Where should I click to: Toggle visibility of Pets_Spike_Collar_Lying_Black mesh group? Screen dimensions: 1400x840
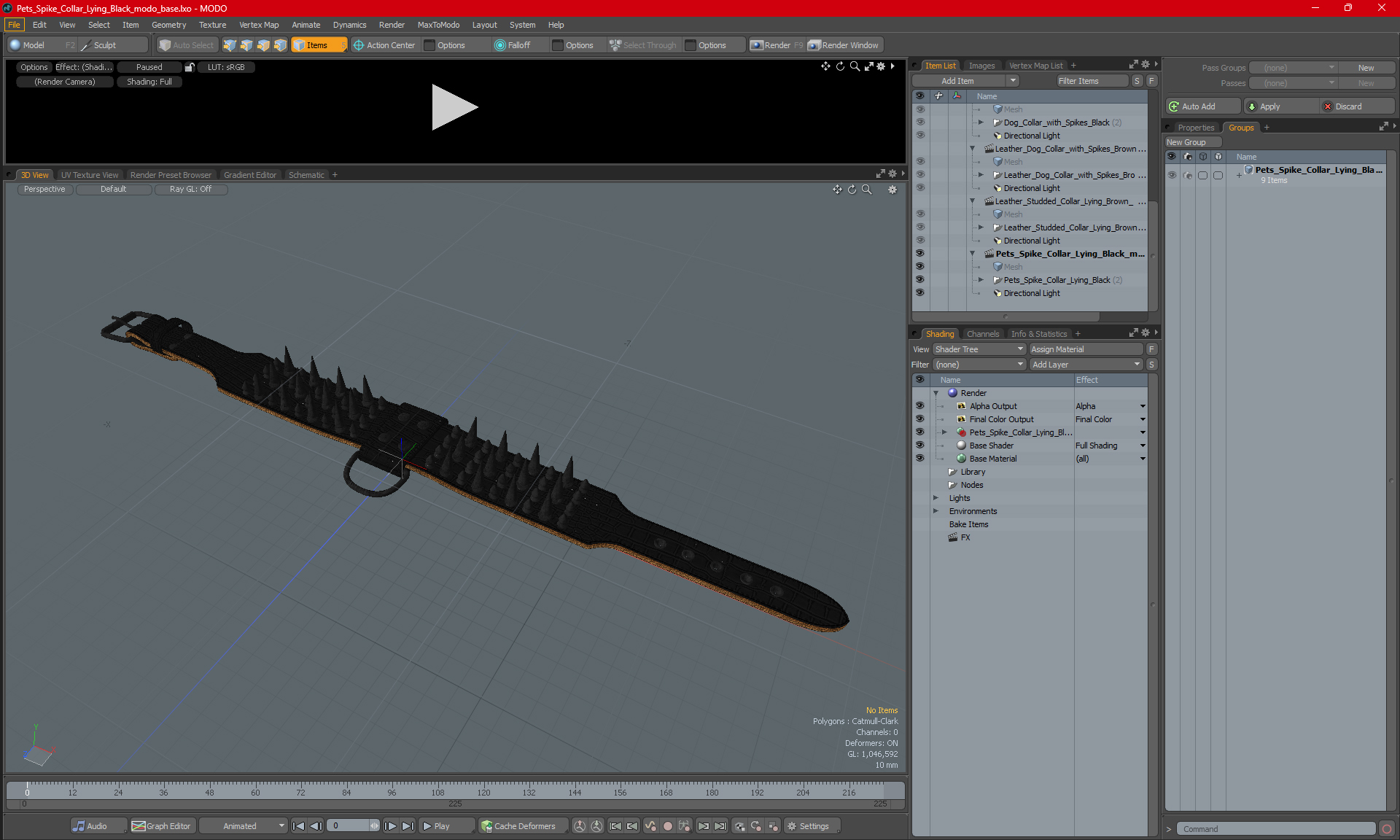coord(919,280)
